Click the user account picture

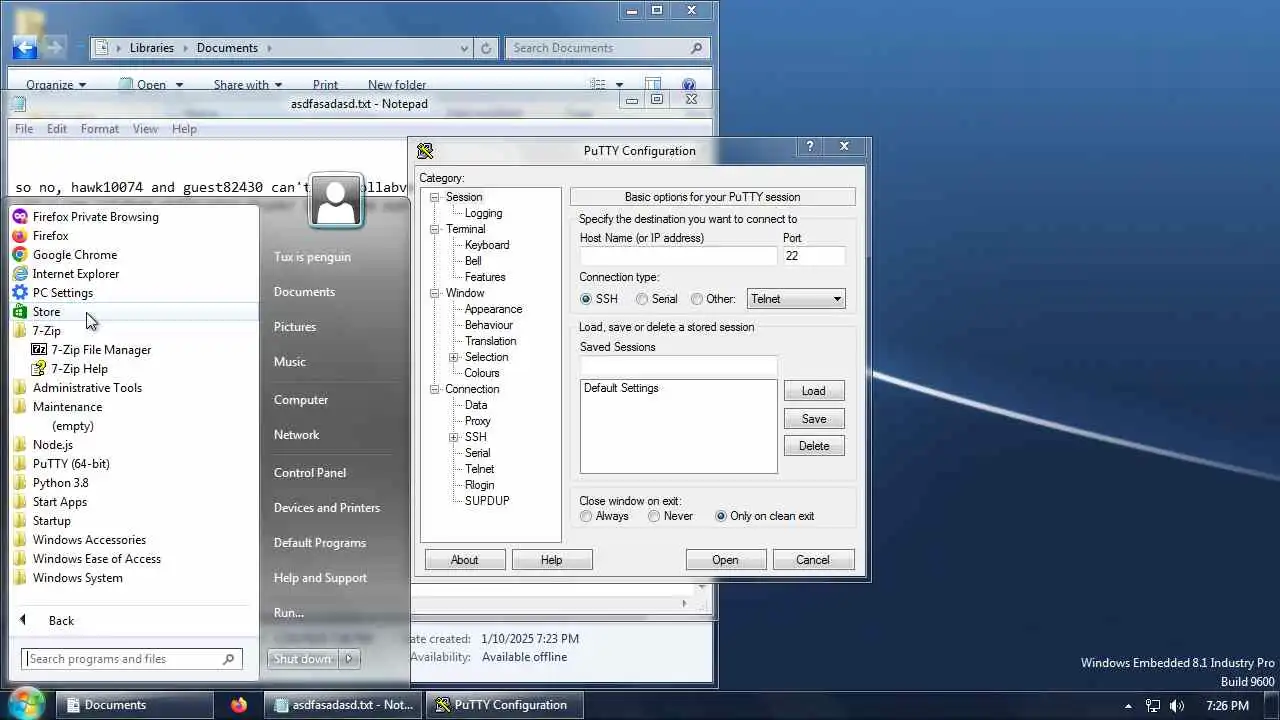coord(336,201)
